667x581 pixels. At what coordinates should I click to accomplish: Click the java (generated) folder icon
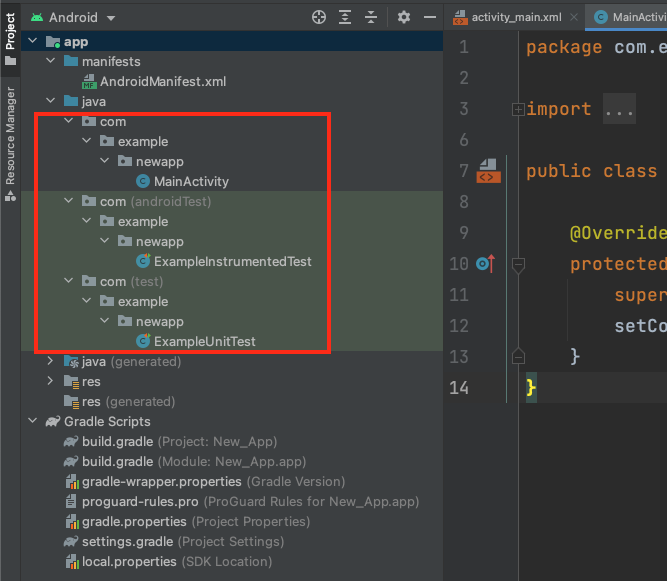[x=71, y=362]
